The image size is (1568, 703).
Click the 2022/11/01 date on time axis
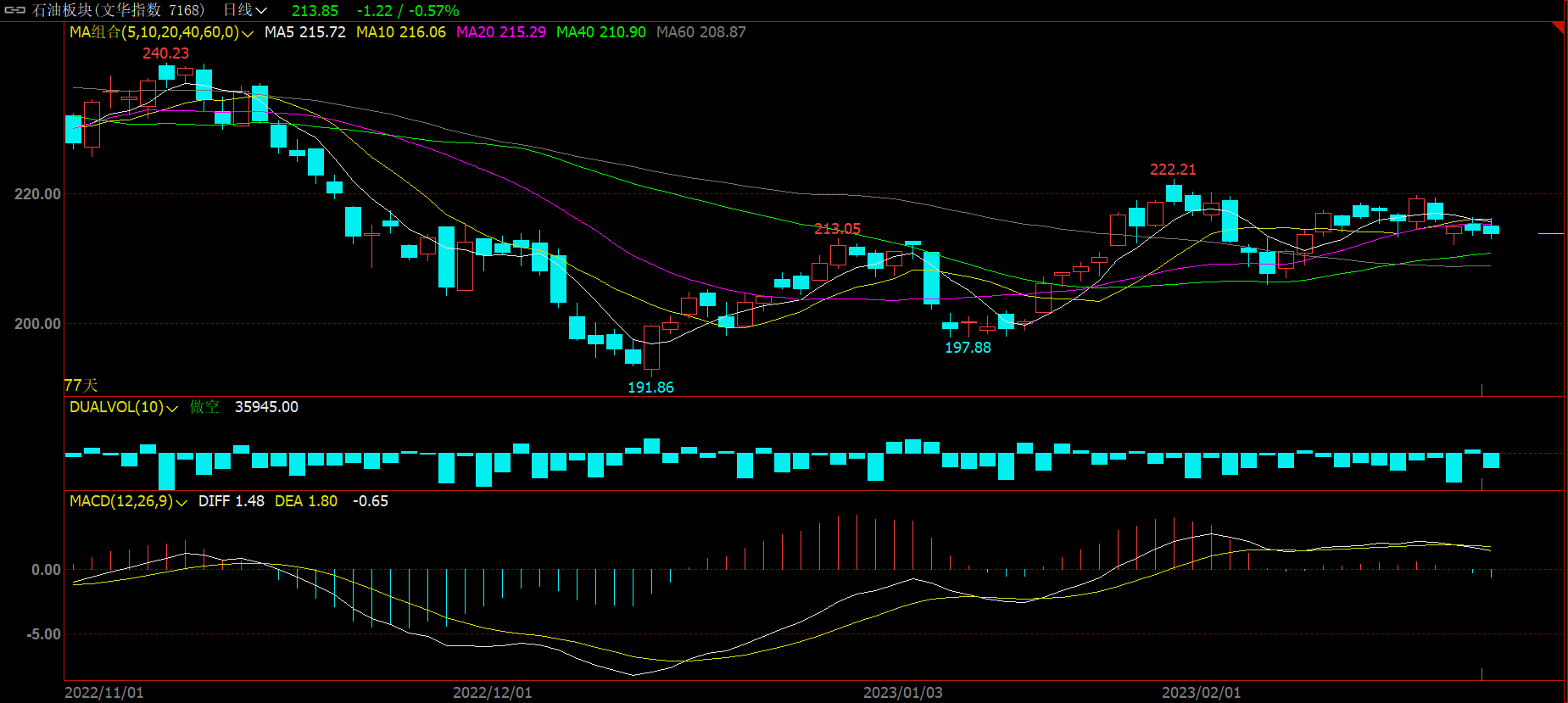point(104,693)
